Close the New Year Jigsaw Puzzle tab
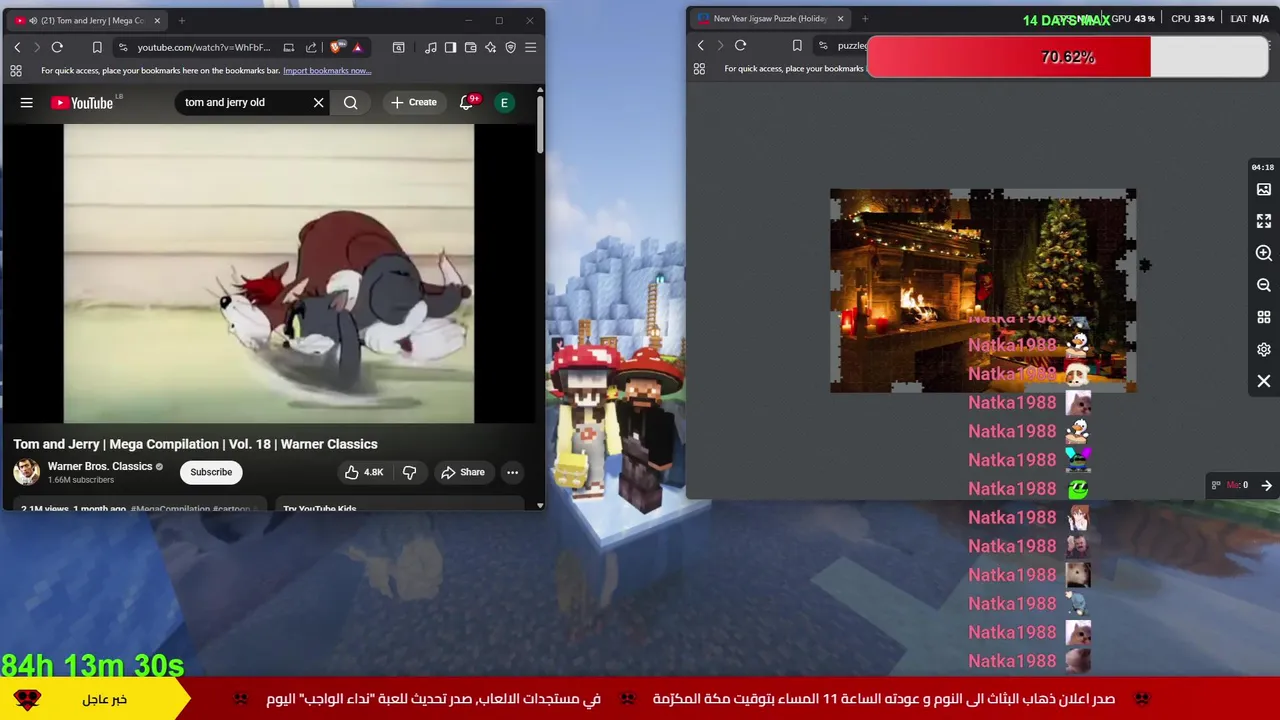The width and height of the screenshot is (1280, 720). 840,18
